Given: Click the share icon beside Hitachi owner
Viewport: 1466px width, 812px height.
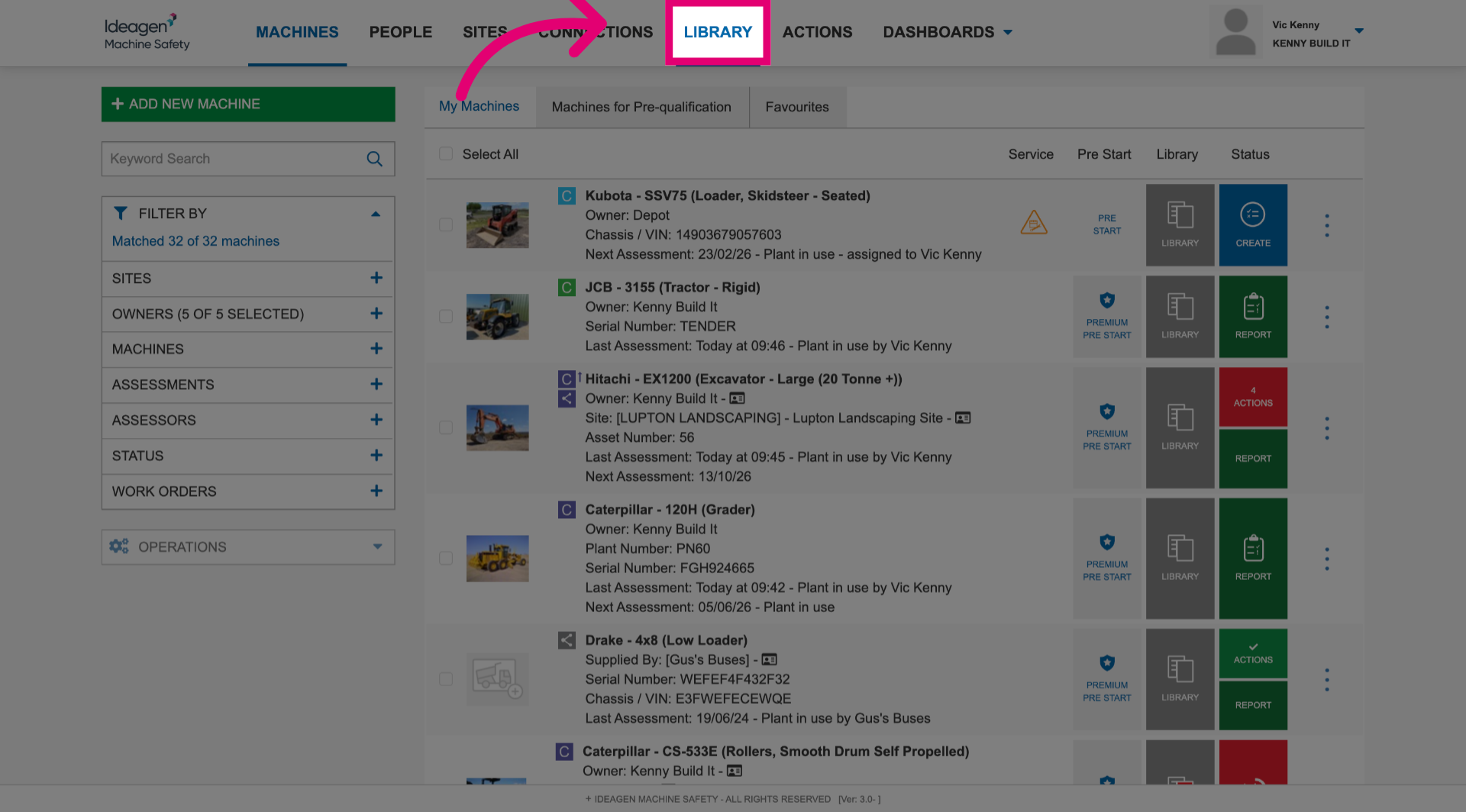Looking at the screenshot, I should pyautogui.click(x=567, y=398).
